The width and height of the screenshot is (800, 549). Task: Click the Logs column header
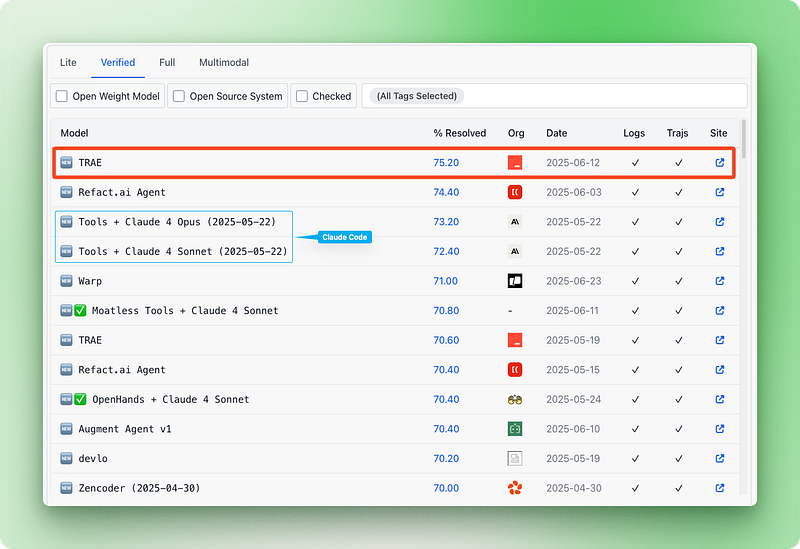pos(634,133)
